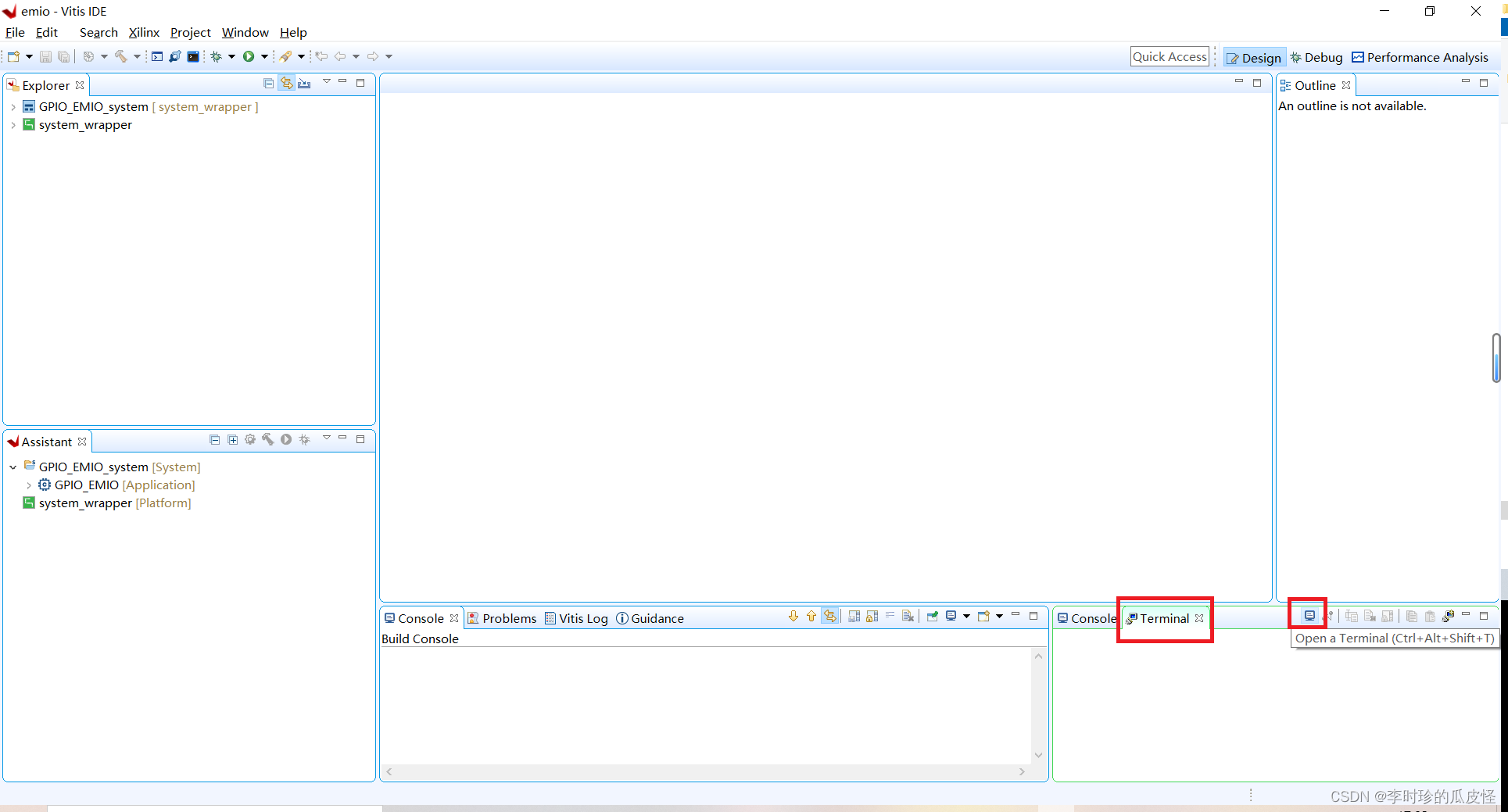This screenshot has width=1508, height=812.
Task: Open the Assistant View Menu triangle
Action: 327,438
